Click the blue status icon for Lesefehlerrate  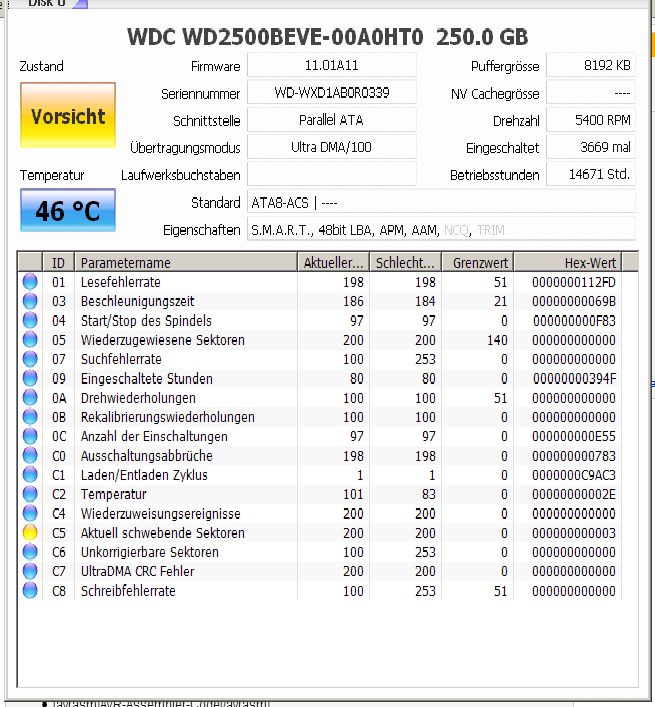[30, 282]
